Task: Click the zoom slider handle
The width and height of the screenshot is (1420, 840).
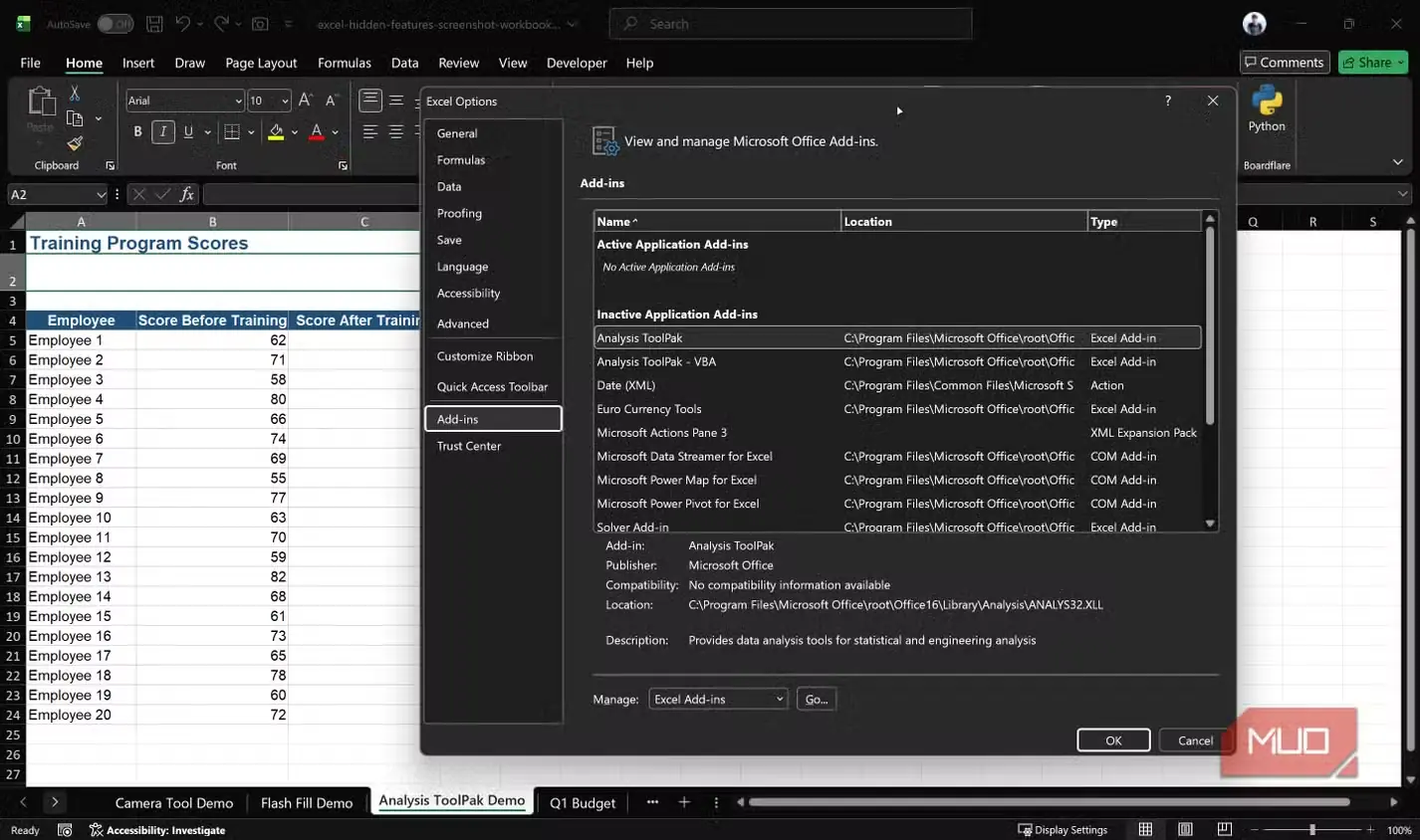Action: click(1312, 830)
